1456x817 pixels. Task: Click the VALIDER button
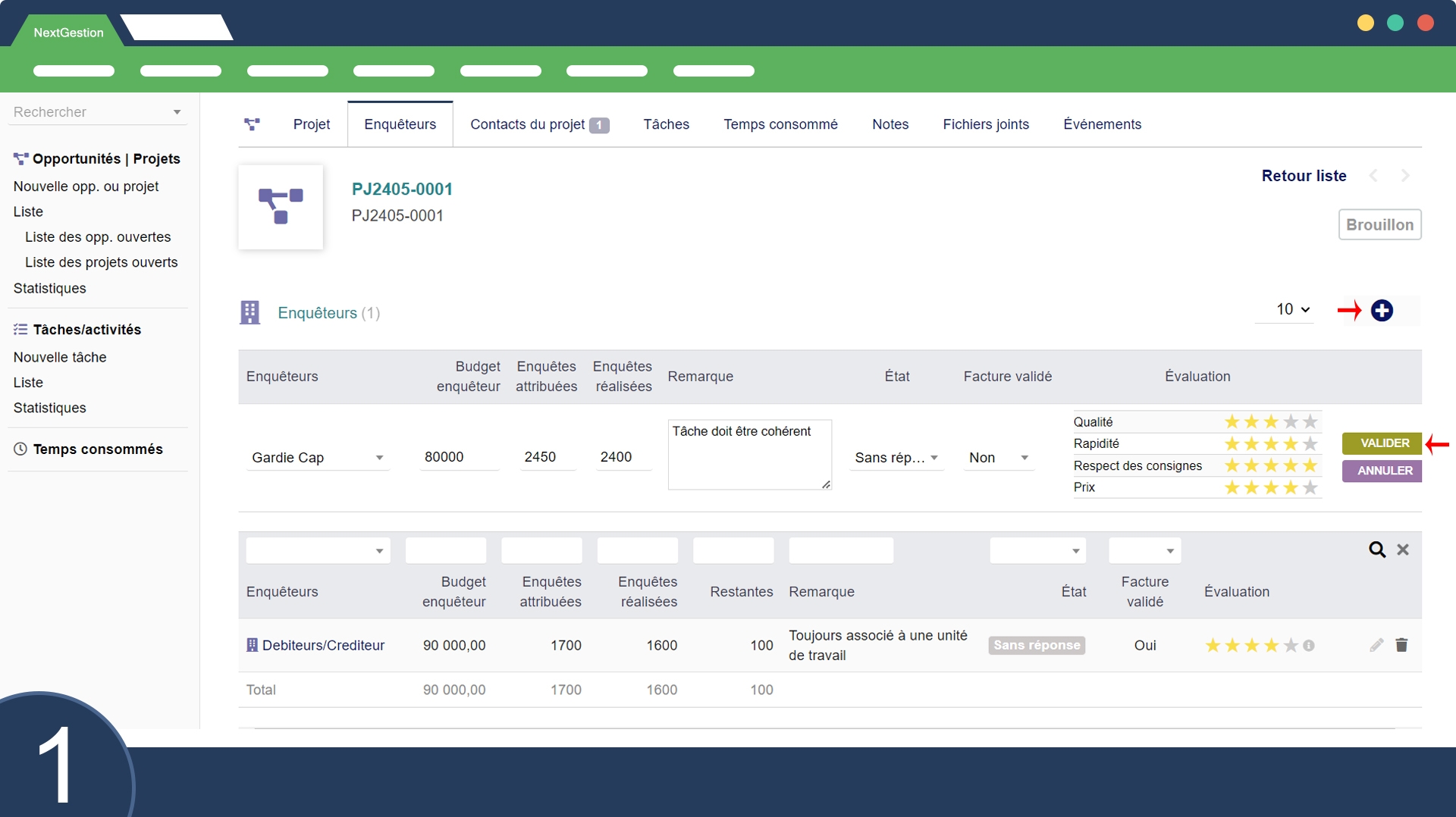(x=1384, y=443)
